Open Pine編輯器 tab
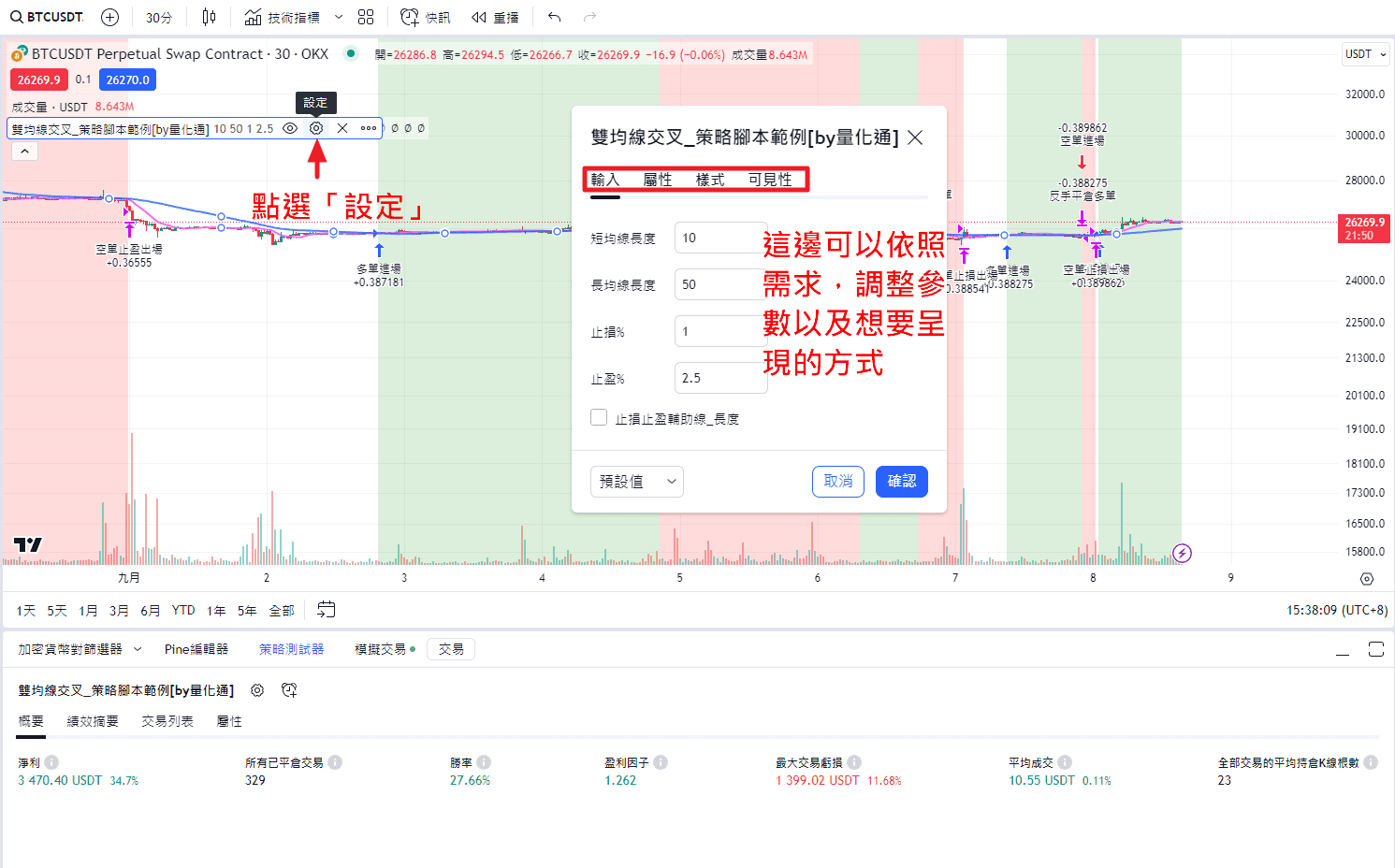 point(196,649)
